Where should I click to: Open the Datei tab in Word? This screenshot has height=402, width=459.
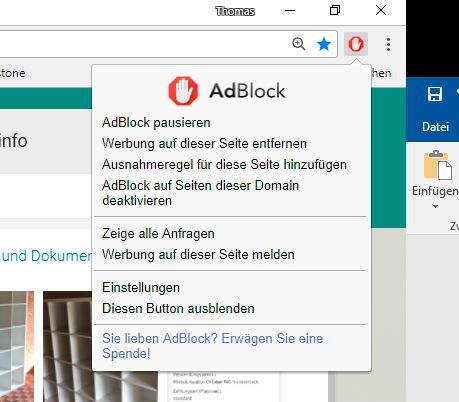click(435, 127)
